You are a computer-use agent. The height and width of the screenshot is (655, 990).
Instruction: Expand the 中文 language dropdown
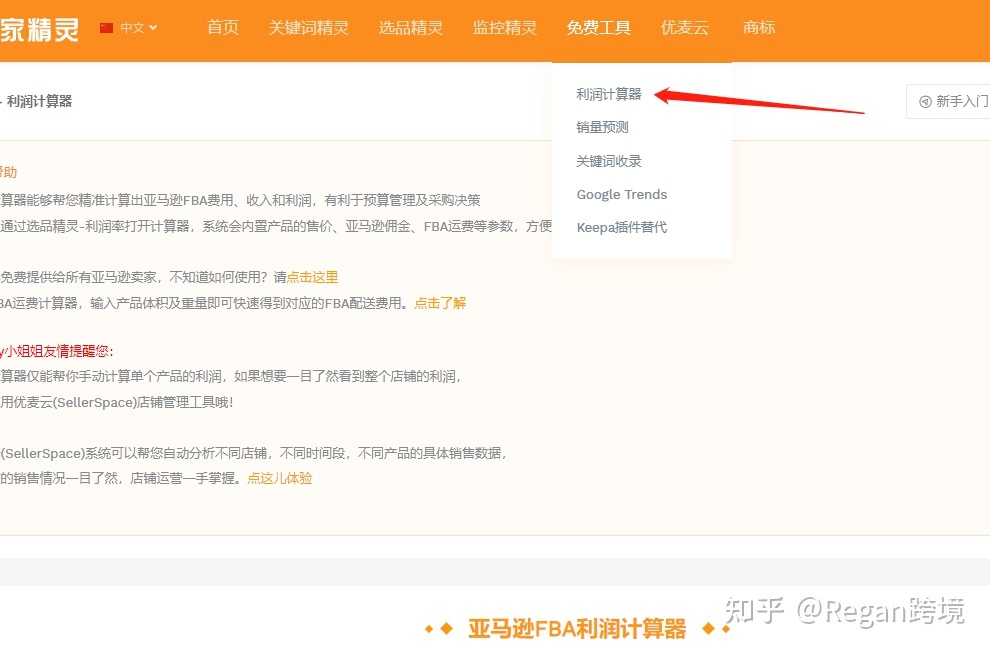[138, 28]
